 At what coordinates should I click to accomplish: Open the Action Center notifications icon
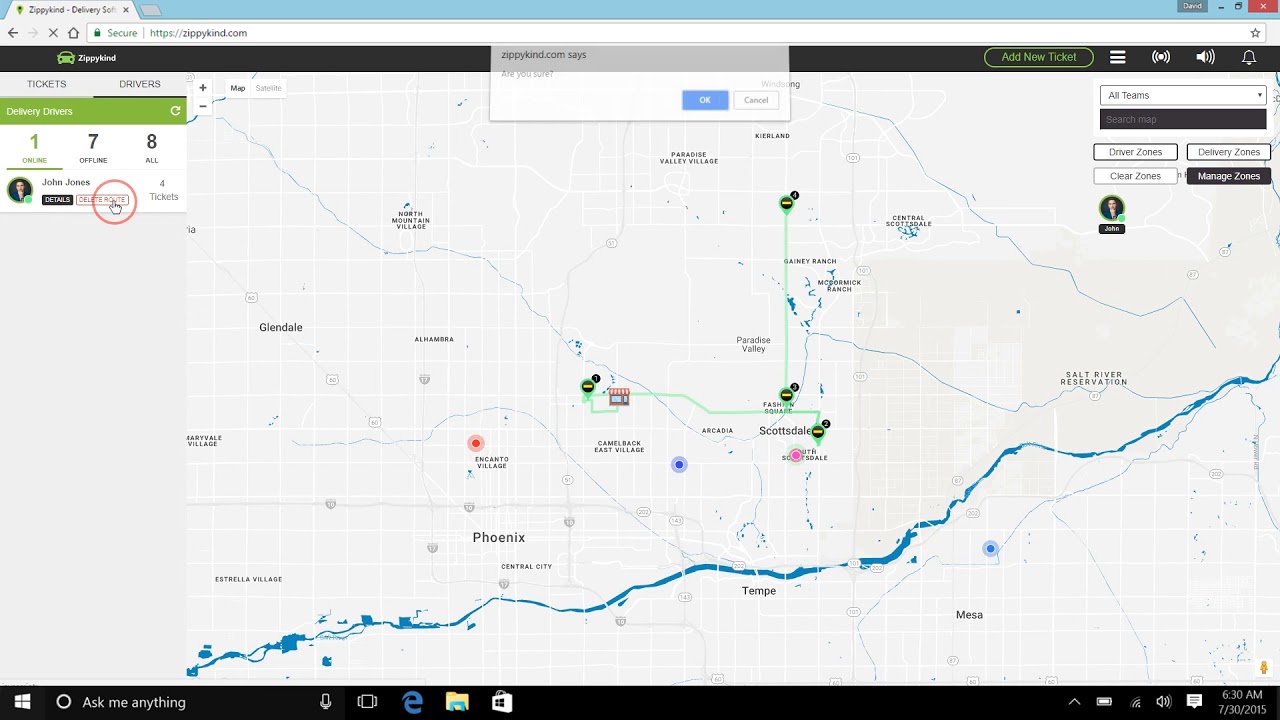[1194, 702]
